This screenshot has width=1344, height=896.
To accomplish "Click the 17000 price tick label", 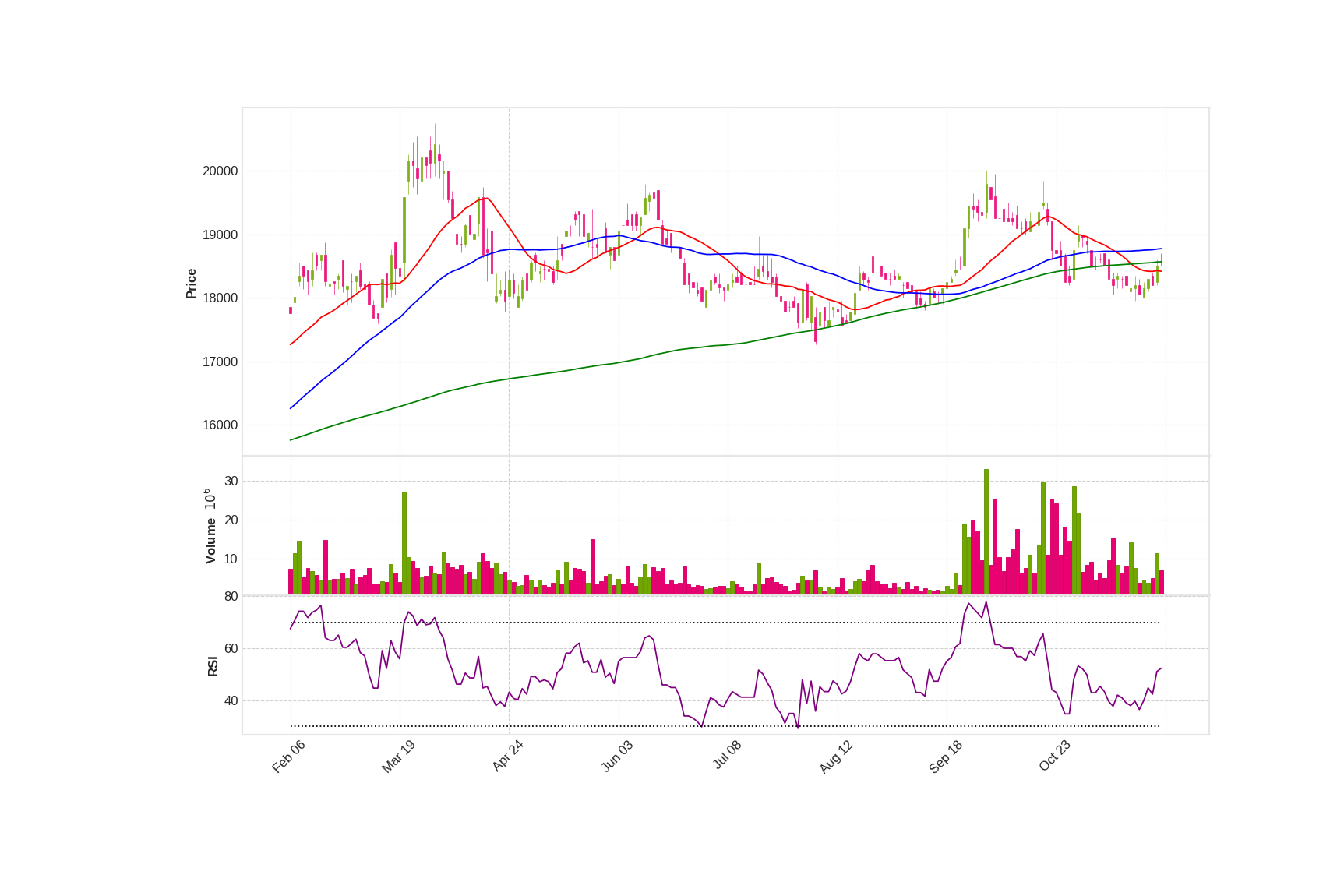I will click(220, 362).
